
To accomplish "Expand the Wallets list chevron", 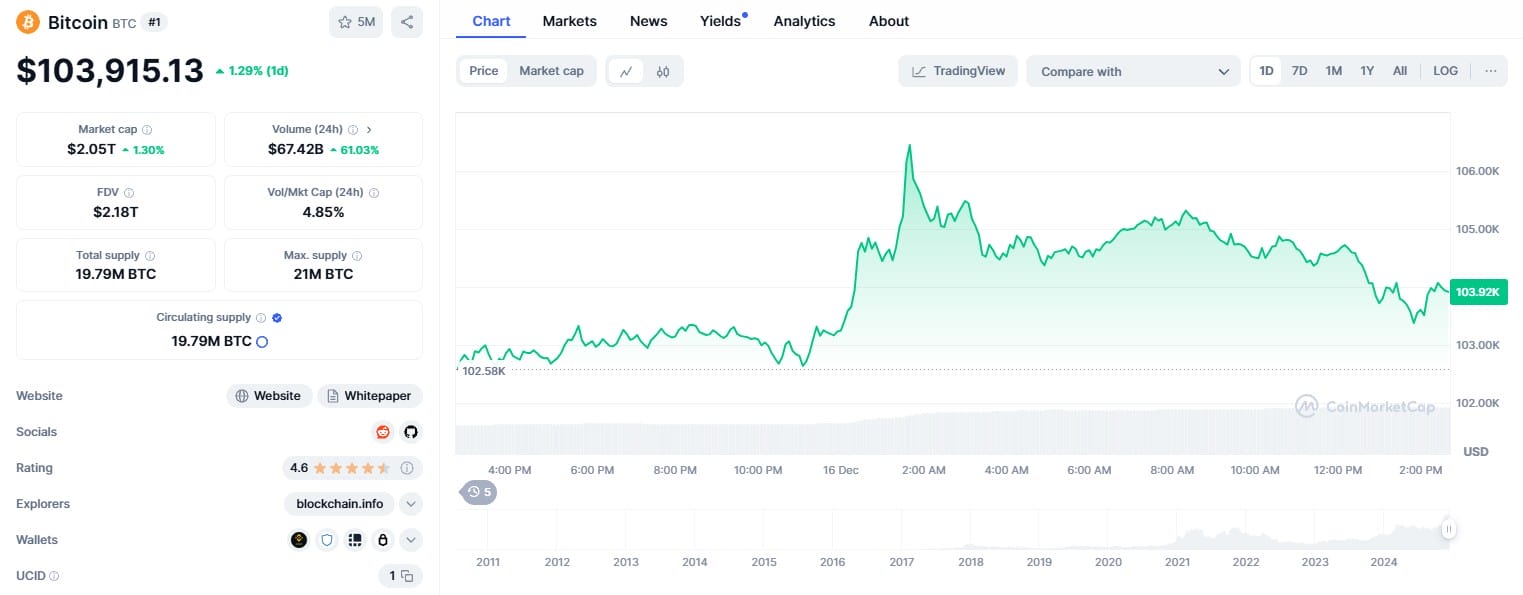I will 410,540.
